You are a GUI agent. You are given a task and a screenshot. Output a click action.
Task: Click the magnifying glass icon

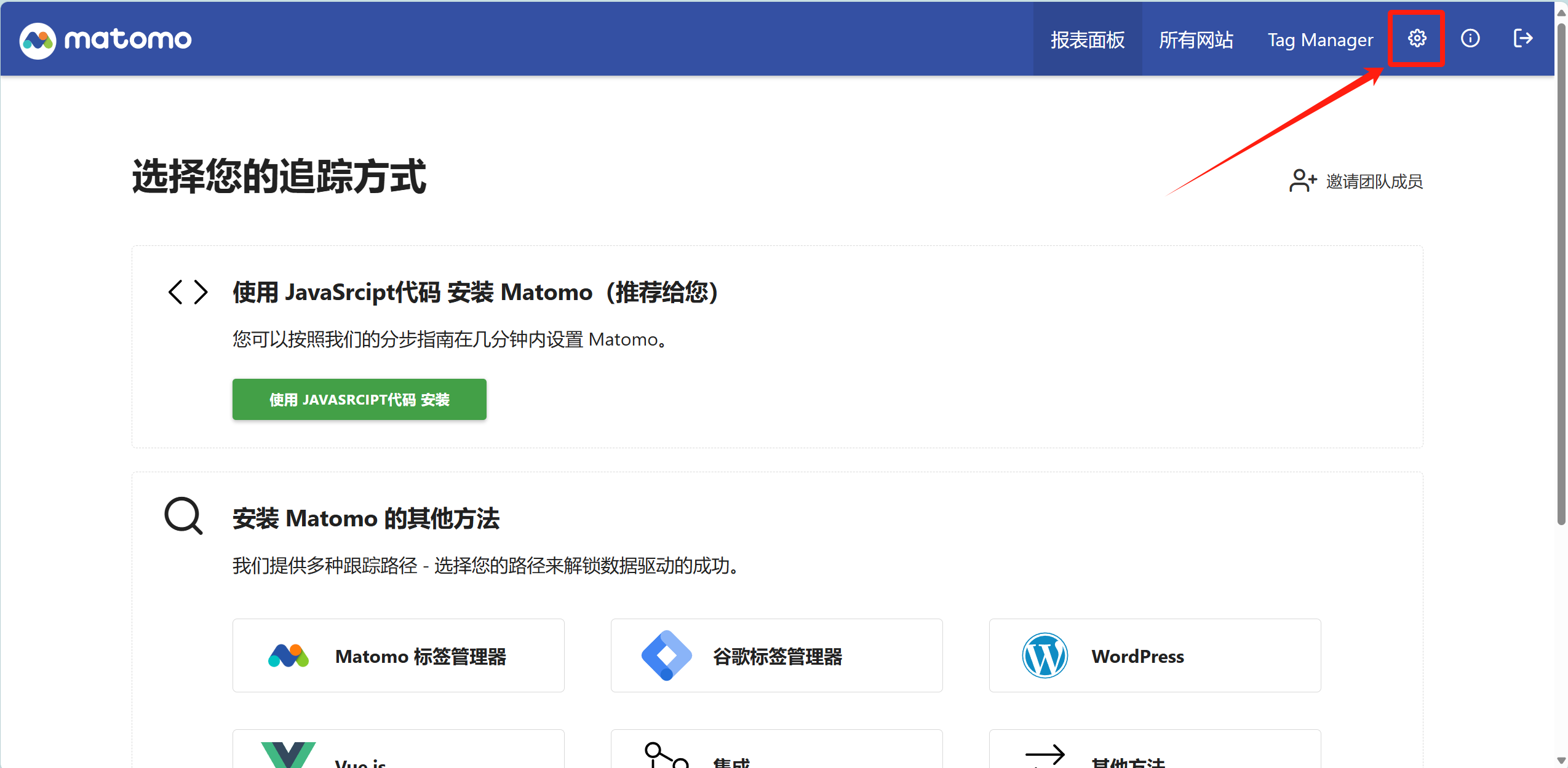(183, 516)
